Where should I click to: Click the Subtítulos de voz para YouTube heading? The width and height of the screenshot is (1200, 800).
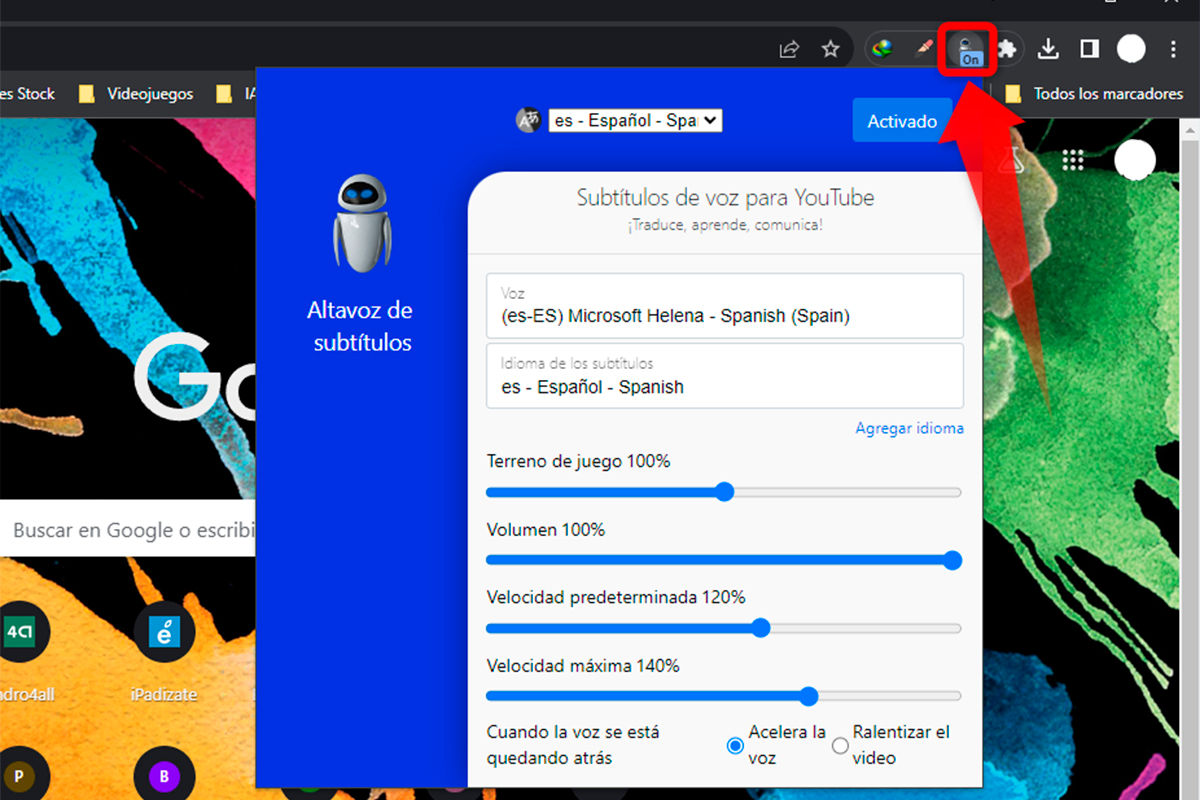click(x=725, y=197)
